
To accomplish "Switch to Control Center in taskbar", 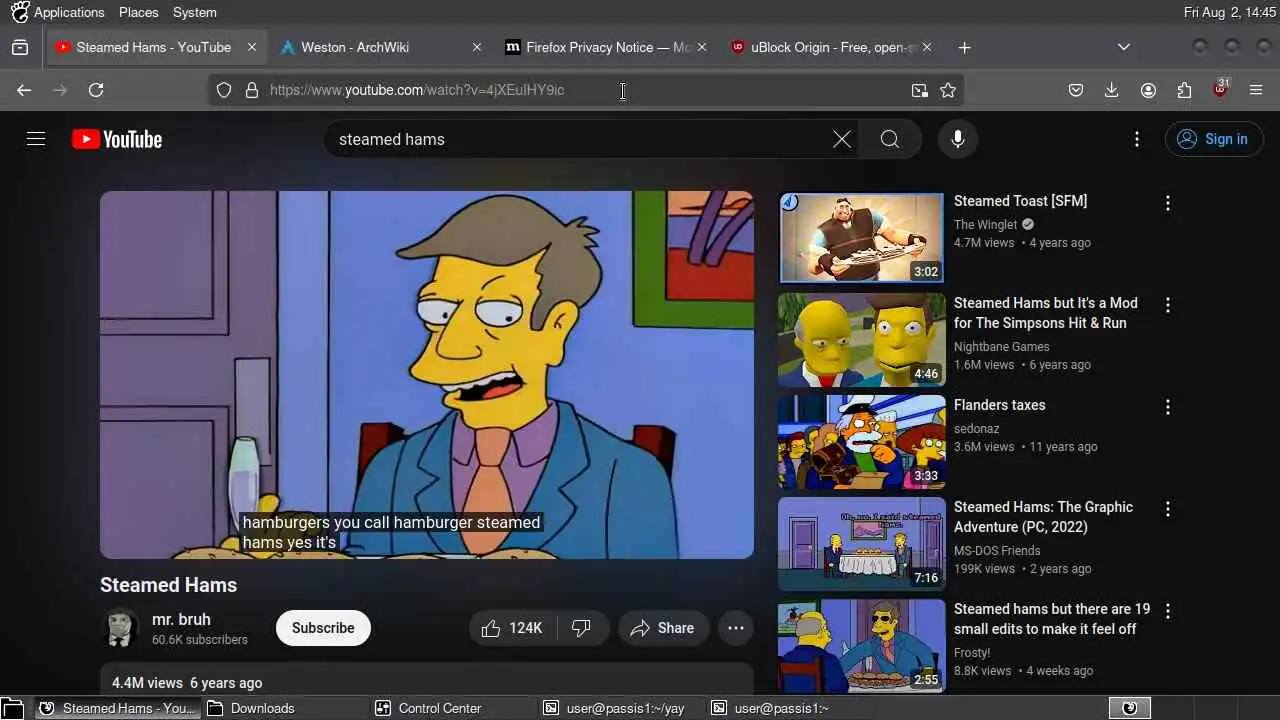I will click(453, 708).
